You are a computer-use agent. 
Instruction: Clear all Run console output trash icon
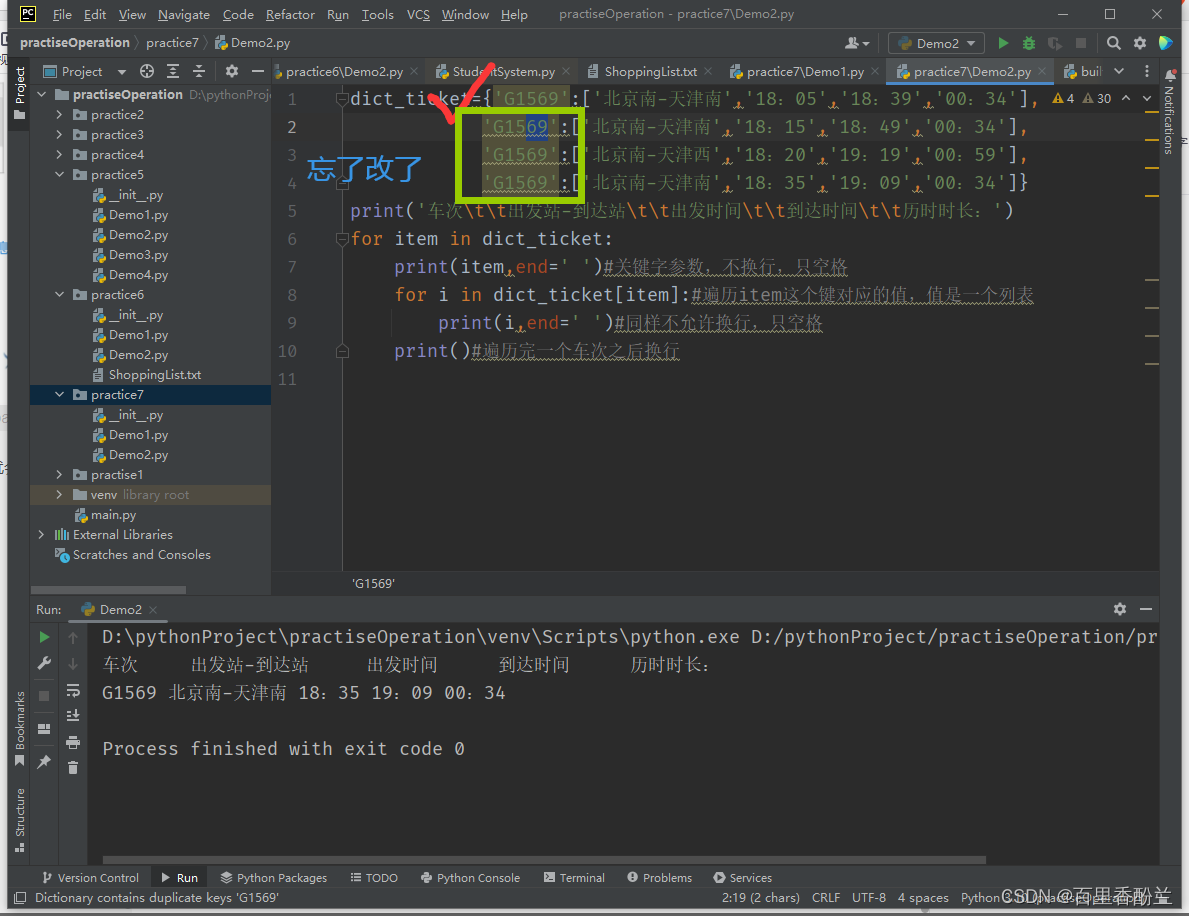(x=73, y=768)
